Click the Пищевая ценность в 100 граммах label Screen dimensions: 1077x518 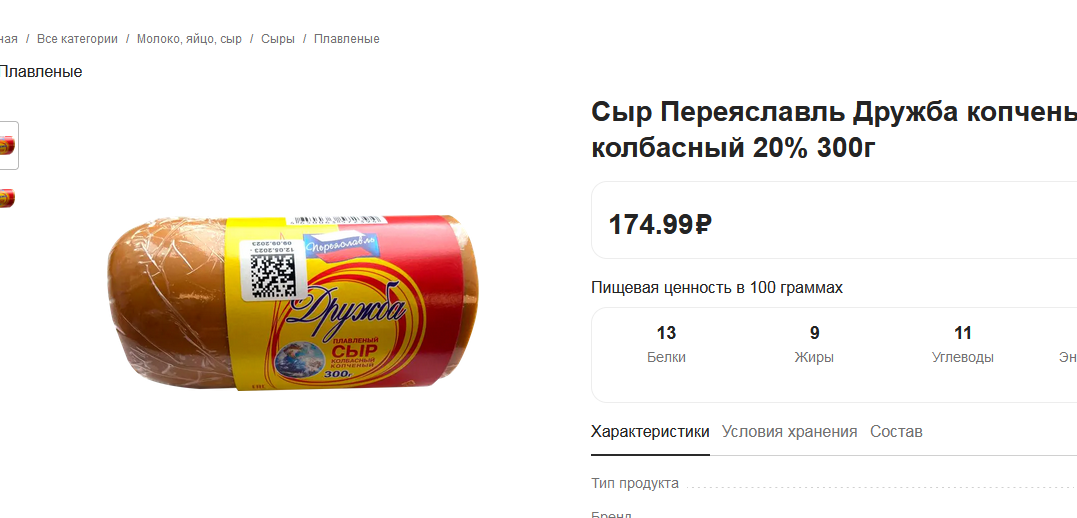(716, 288)
